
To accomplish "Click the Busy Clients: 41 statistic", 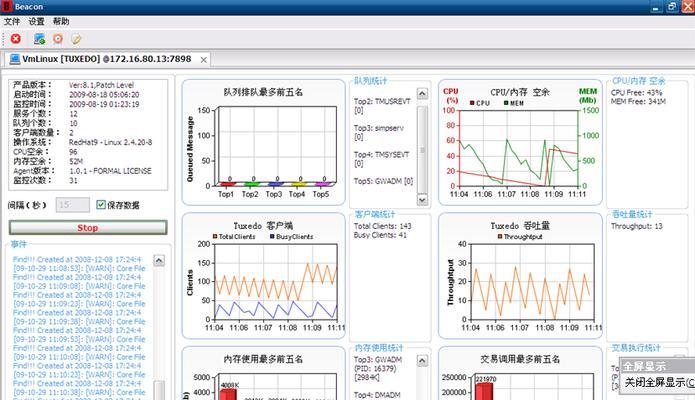I will 380,235.
